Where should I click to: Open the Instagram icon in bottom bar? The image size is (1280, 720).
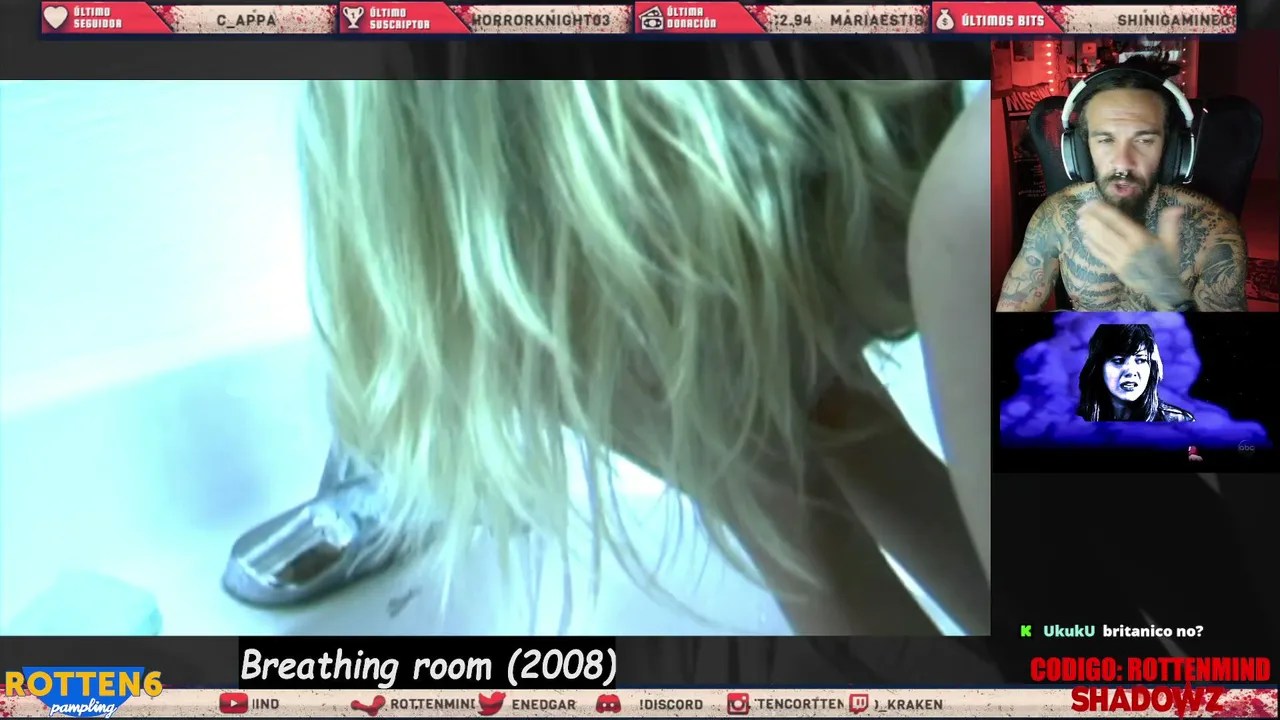tap(738, 704)
